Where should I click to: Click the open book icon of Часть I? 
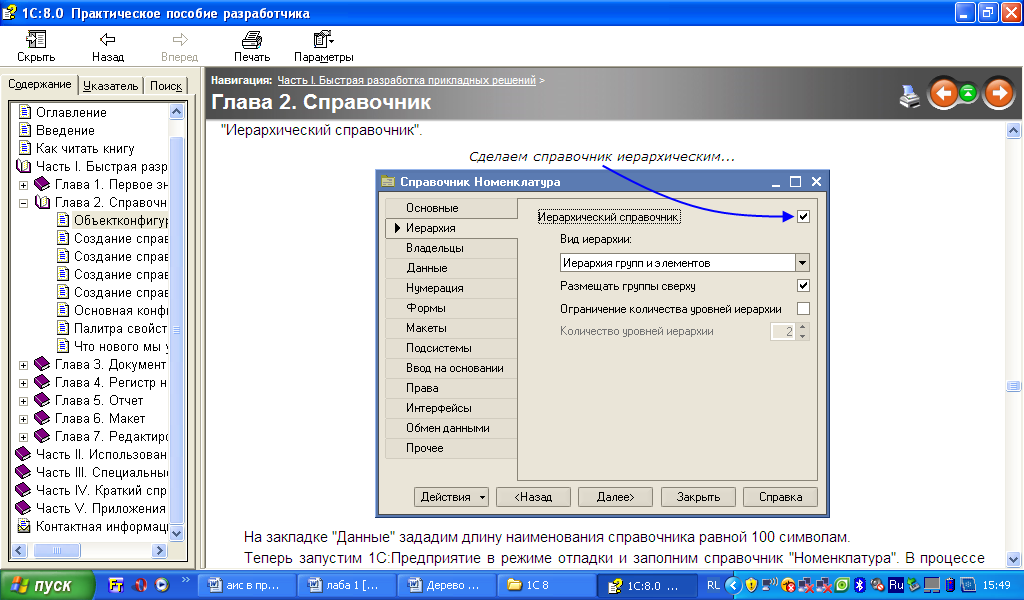click(x=24, y=166)
